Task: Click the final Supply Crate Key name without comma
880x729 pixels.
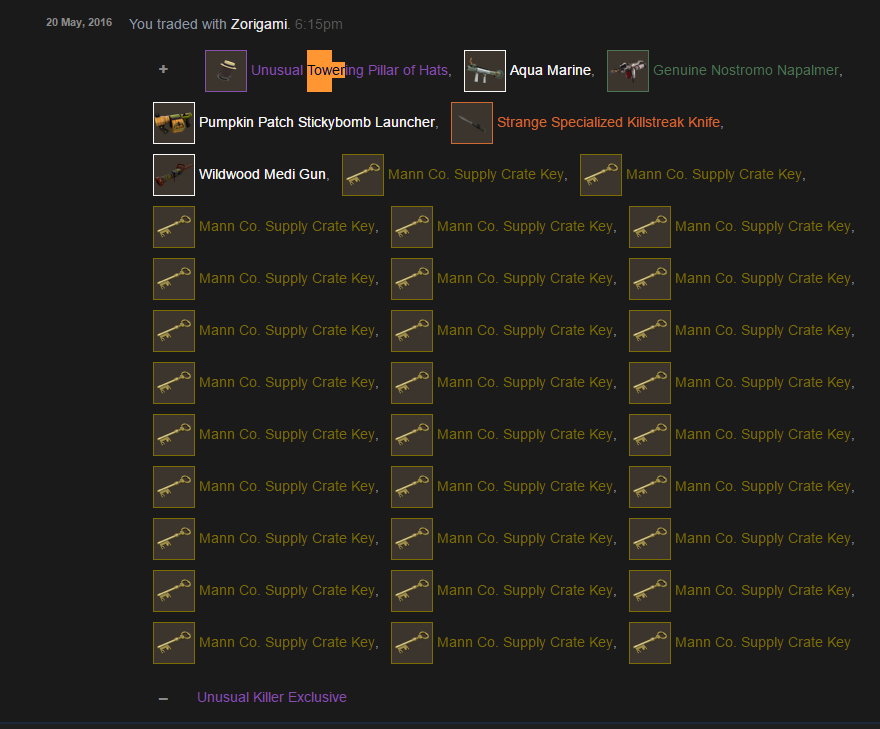Action: tap(762, 642)
